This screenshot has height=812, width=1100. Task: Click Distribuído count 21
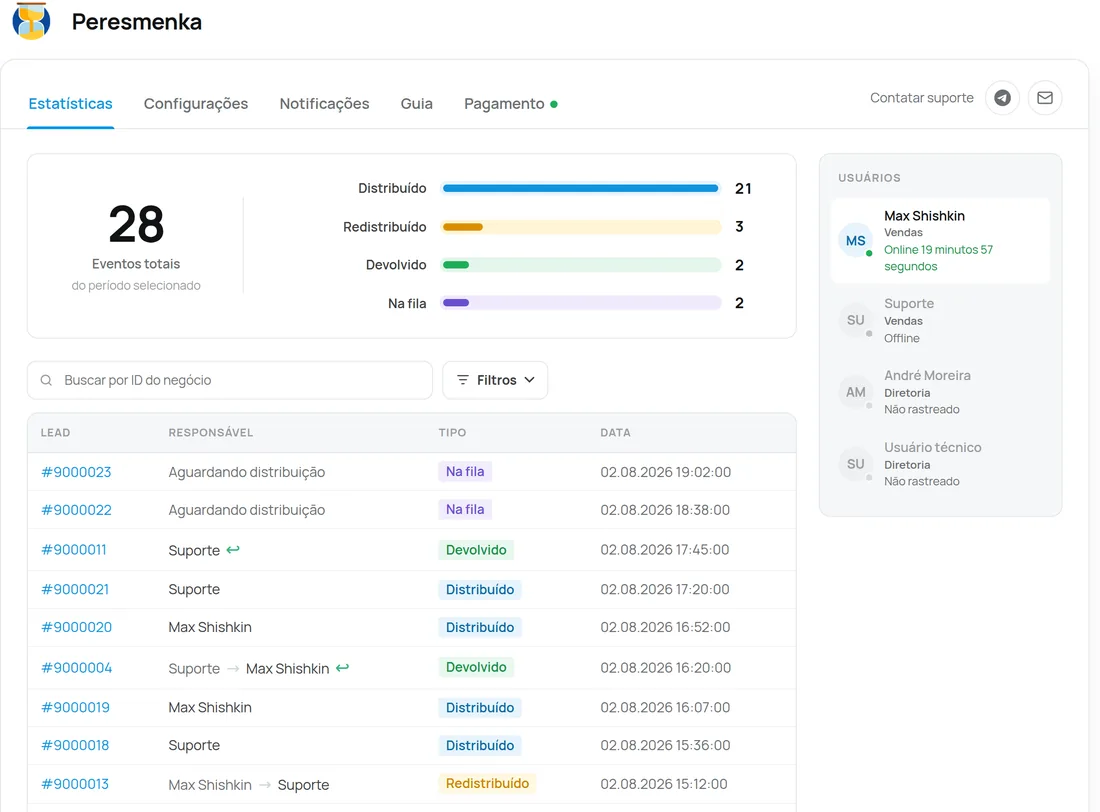743,188
